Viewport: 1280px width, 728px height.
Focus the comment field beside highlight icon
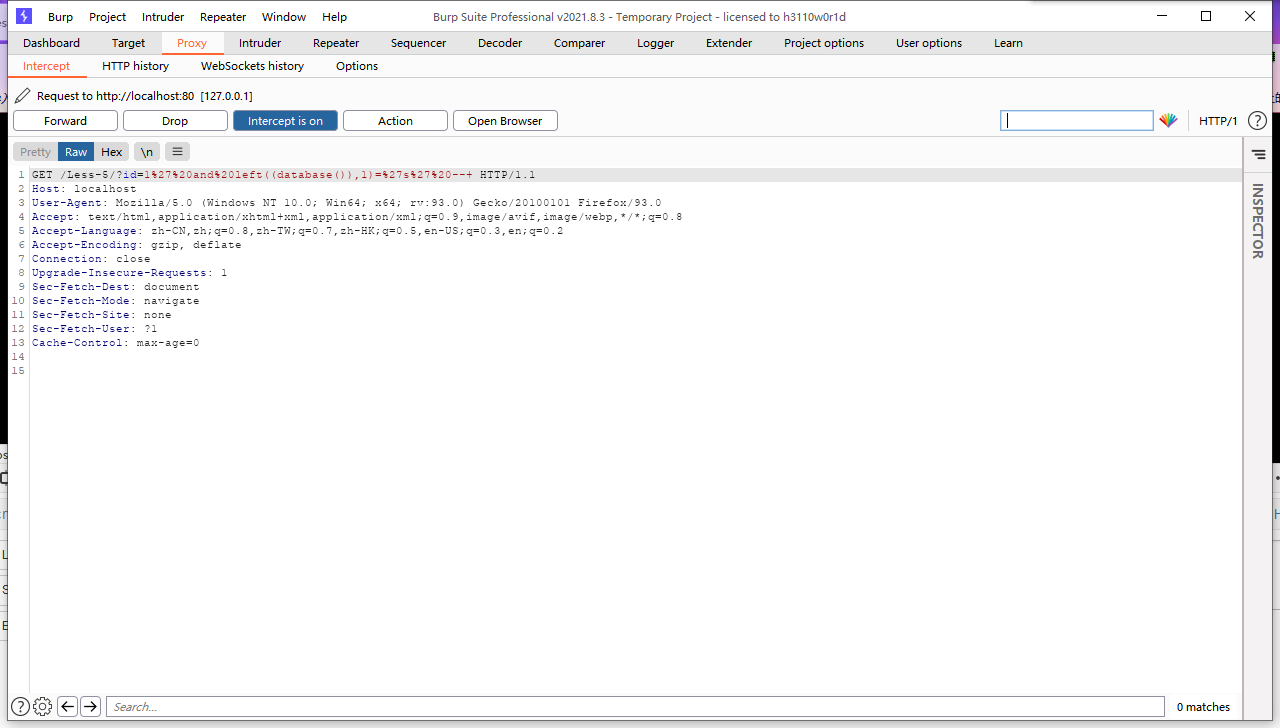(x=1077, y=121)
